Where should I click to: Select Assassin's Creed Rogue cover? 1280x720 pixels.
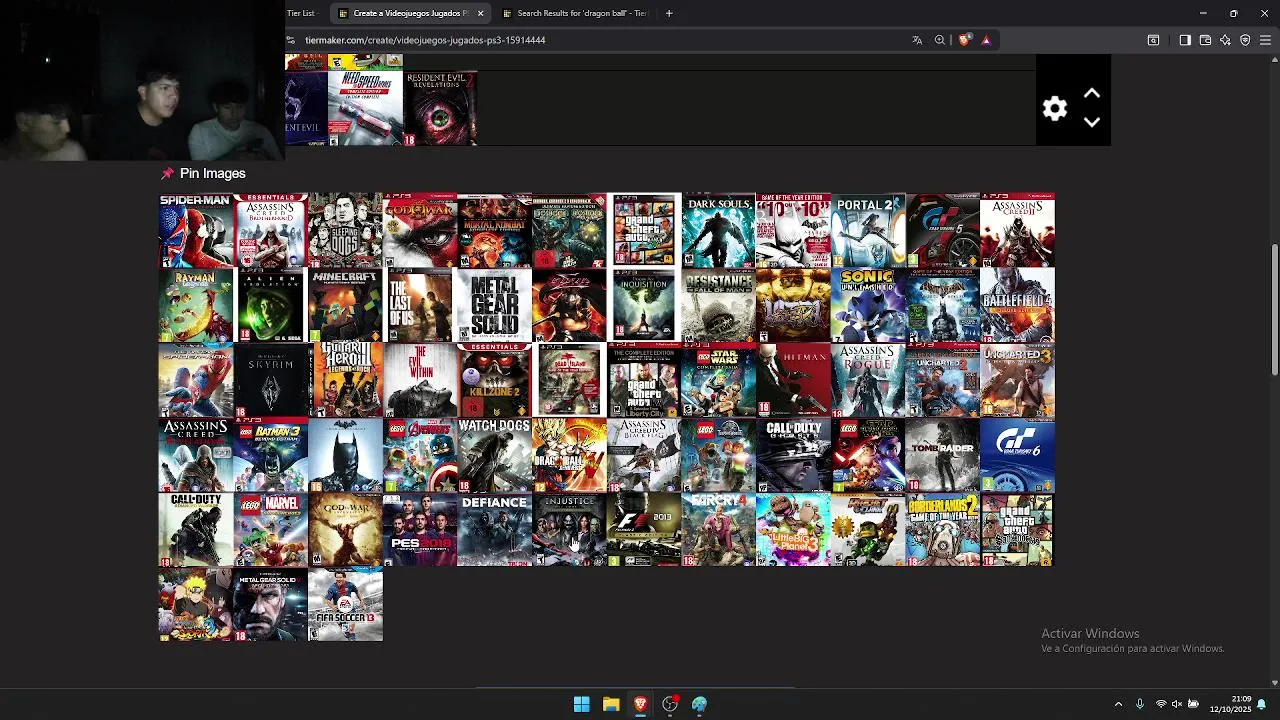coord(868,380)
